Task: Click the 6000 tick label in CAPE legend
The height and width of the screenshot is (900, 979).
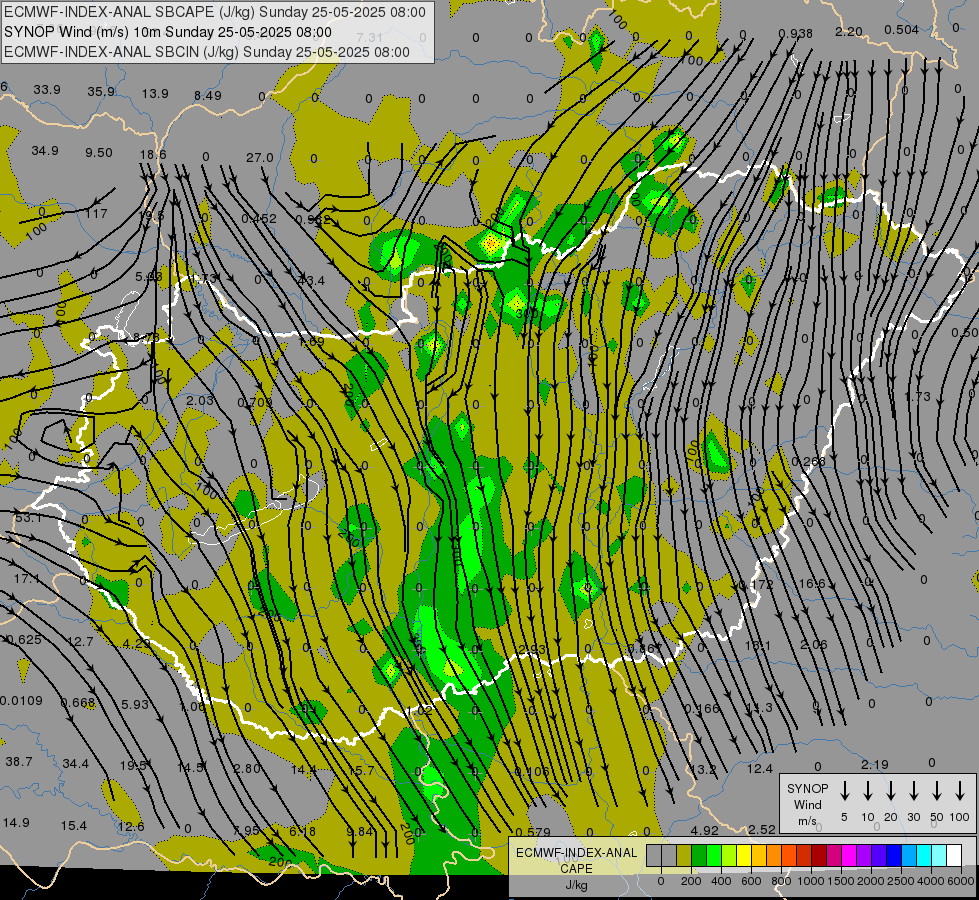Action: 962,881
